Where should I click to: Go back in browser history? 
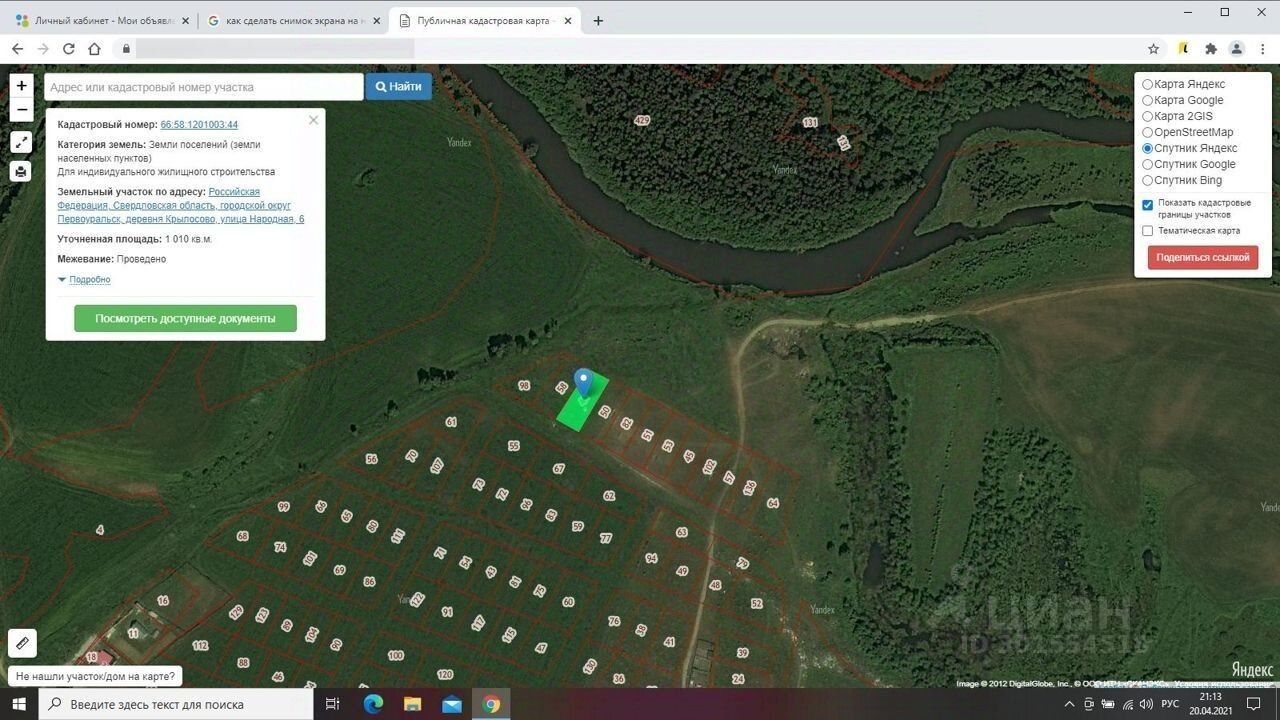pos(17,48)
